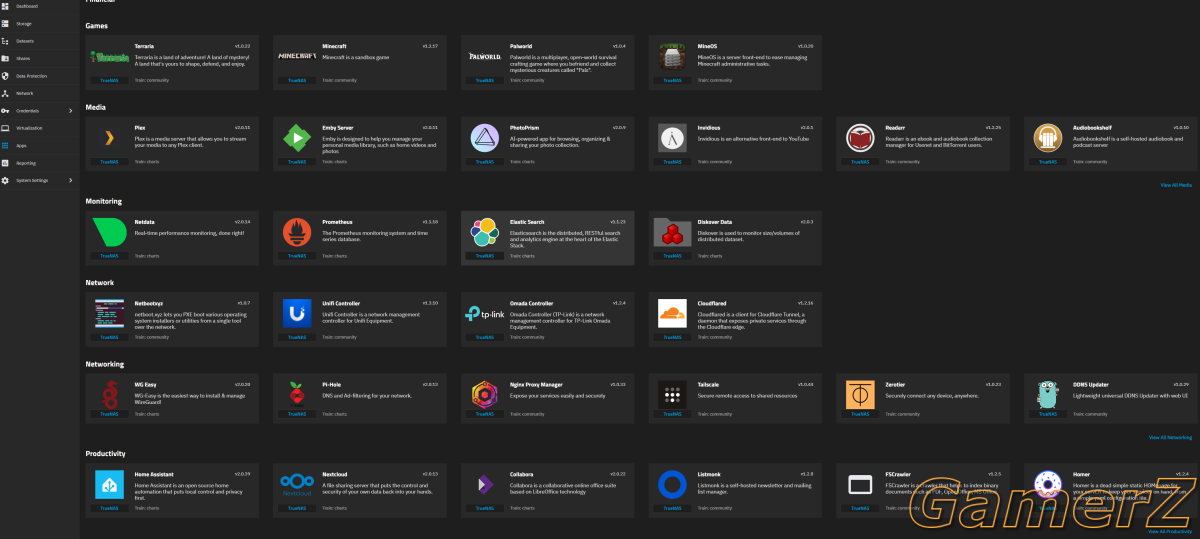Click the Nextcloud app title
The image size is (1200, 539).
click(333, 473)
